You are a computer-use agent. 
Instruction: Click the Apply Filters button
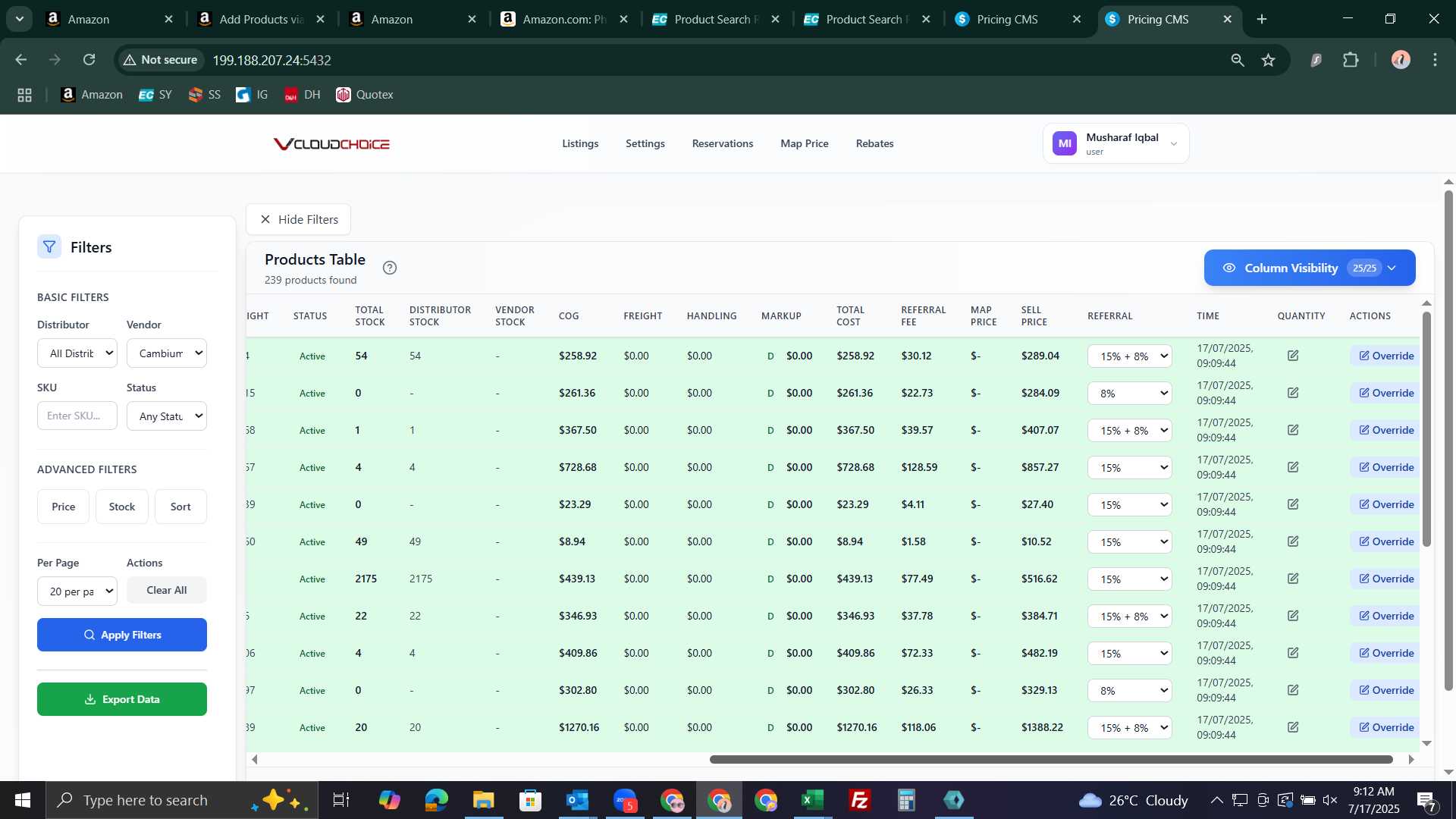[122, 635]
